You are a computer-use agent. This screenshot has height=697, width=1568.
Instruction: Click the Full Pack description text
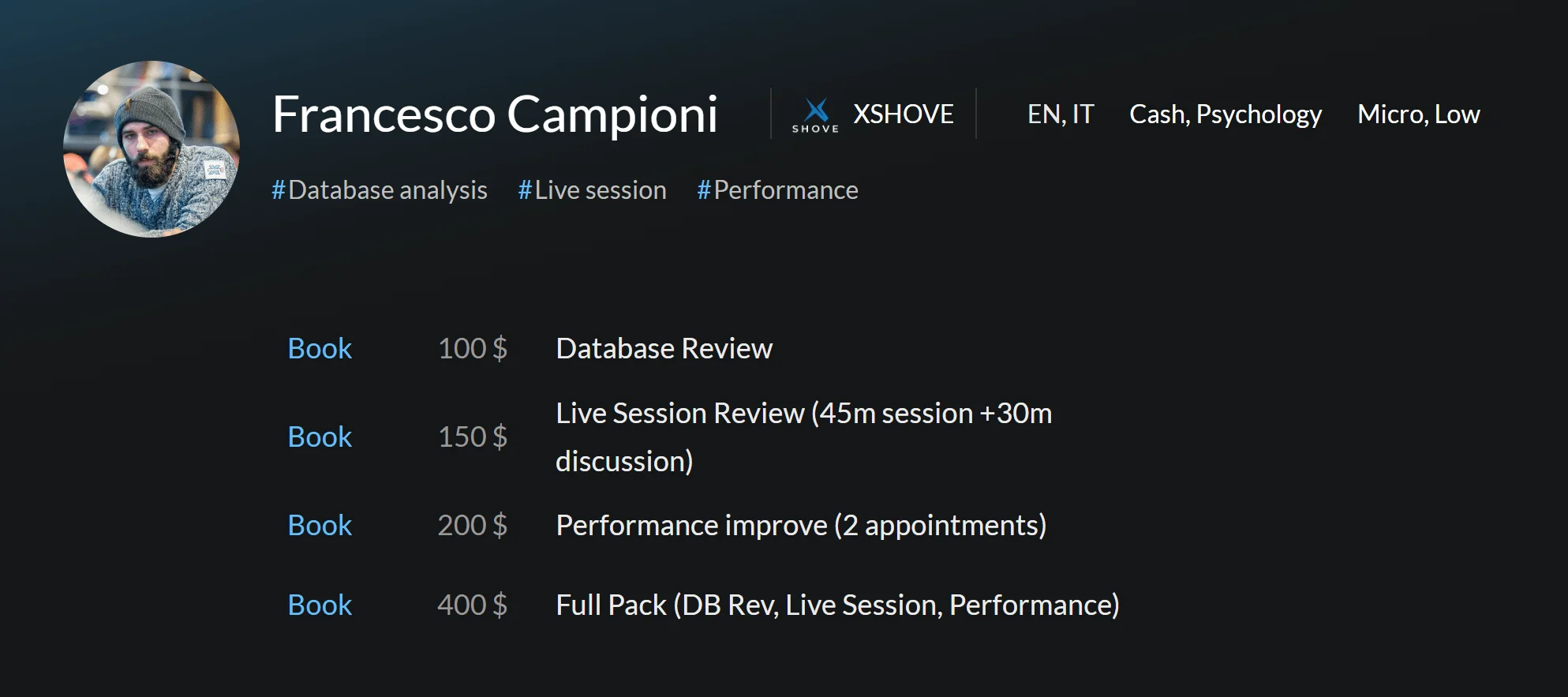837,605
